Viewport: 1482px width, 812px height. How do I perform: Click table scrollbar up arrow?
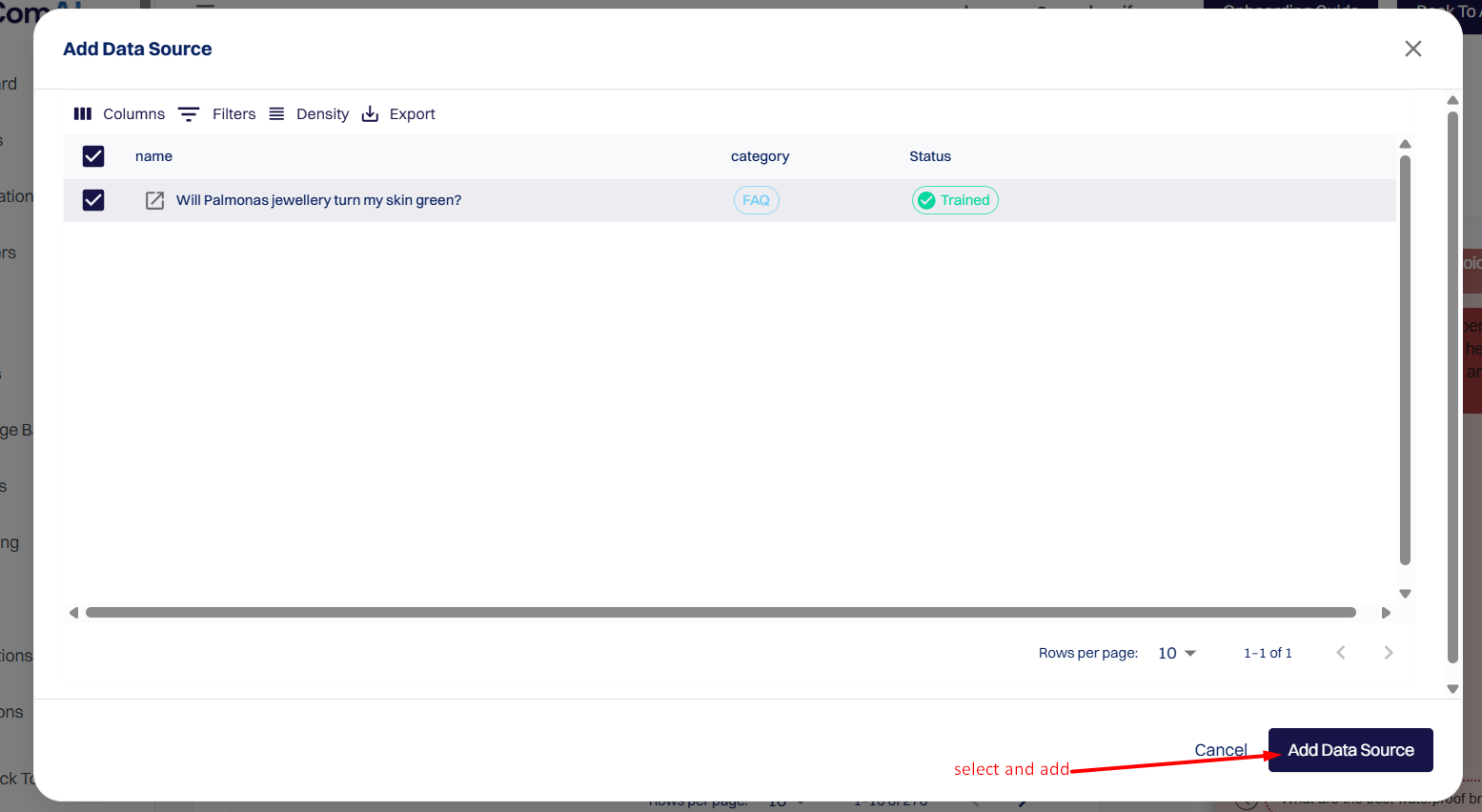point(1405,144)
